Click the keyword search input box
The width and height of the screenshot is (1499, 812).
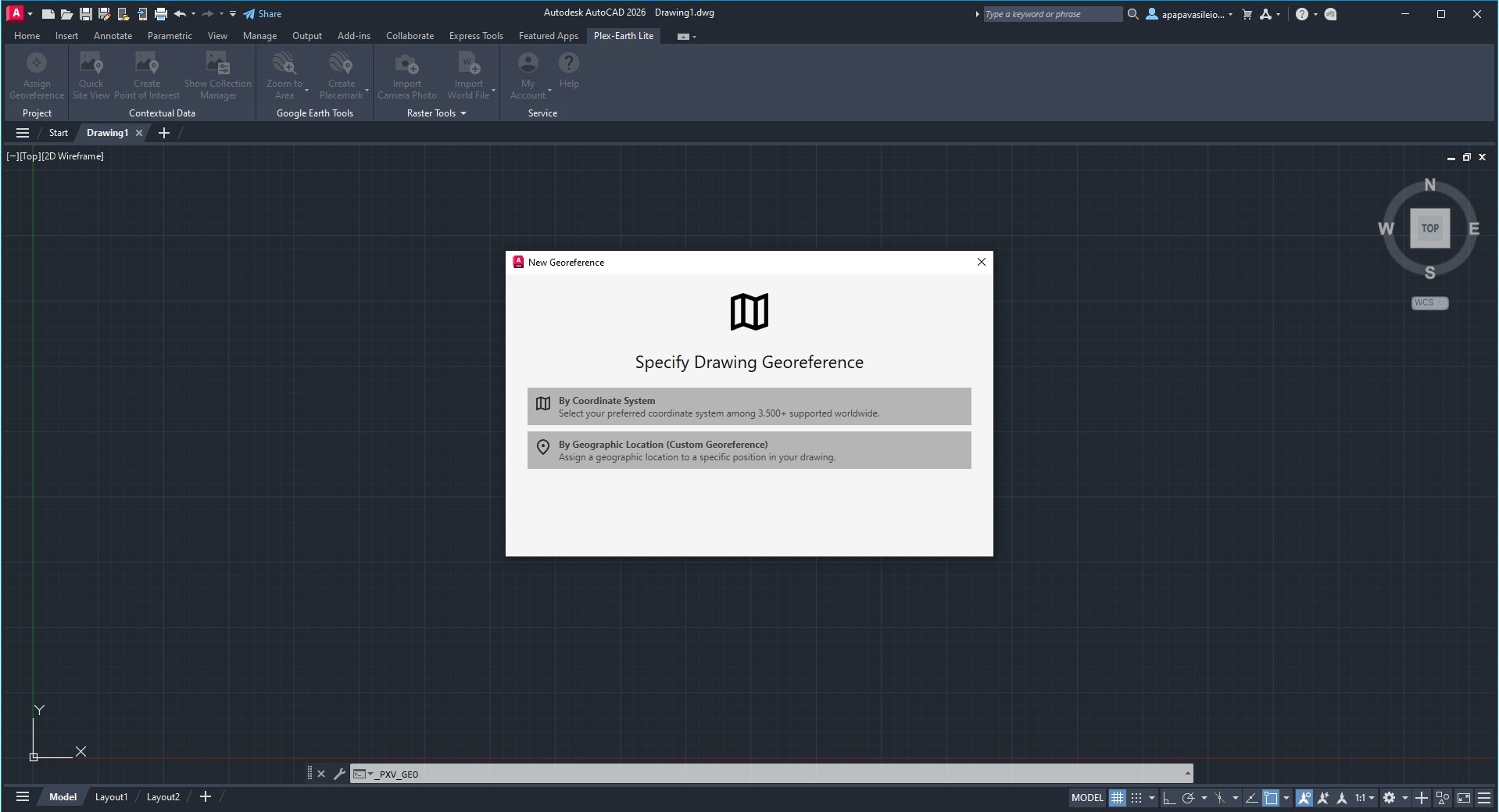click(1052, 14)
